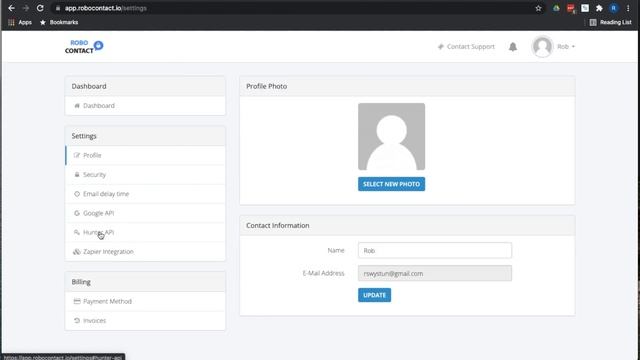Click the Profile Photo heading
This screenshot has height=360, width=640.
[x=267, y=86]
